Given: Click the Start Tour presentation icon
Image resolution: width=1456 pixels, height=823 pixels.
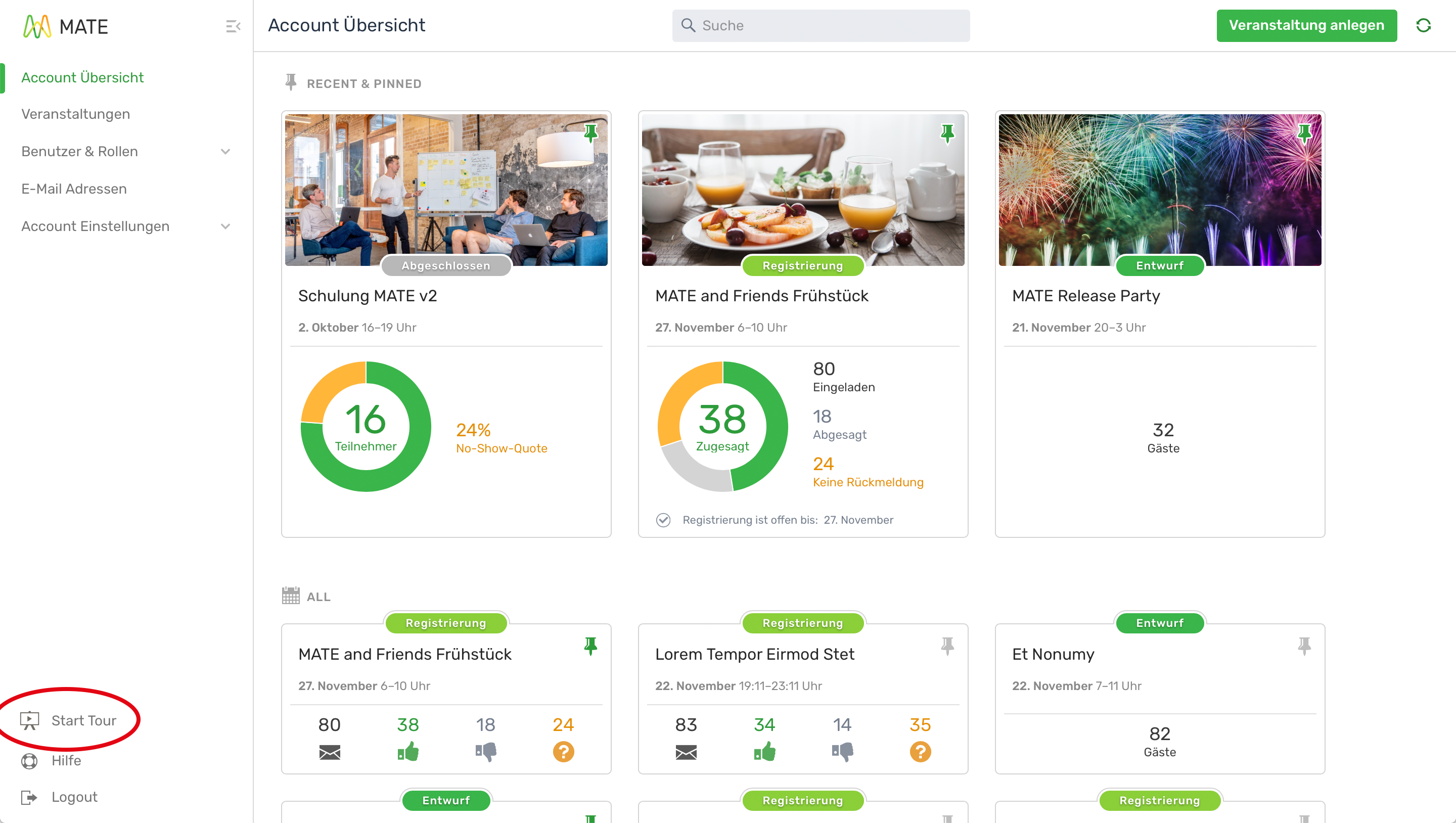Looking at the screenshot, I should click(x=29, y=721).
